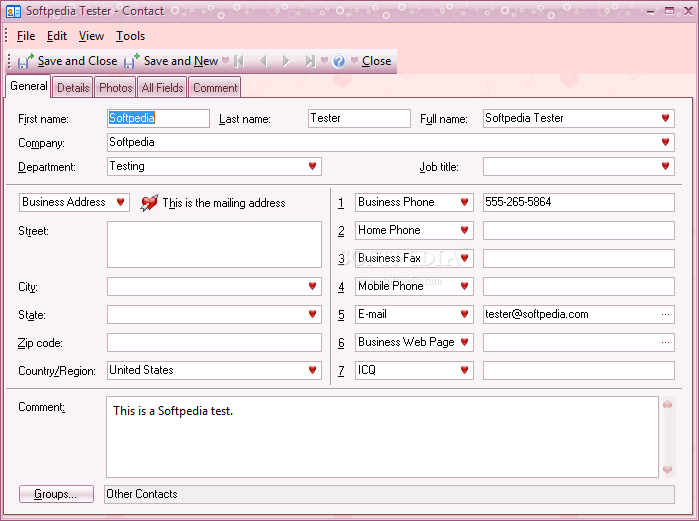
Task: Click the ellipsis button in the E-mail field
Action: click(x=666, y=314)
